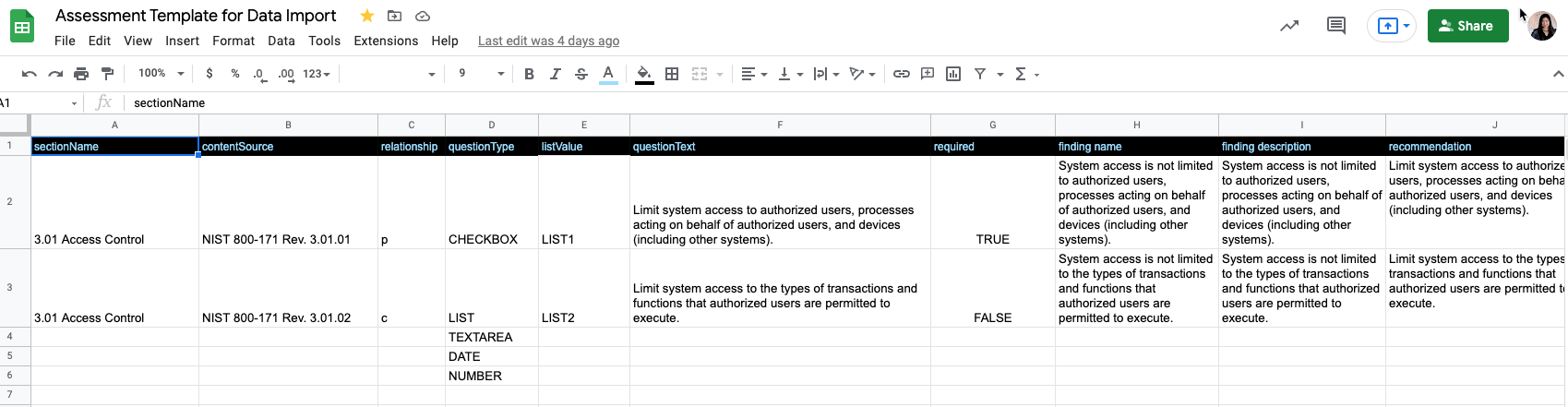Open the more number formats 123 menu
The width and height of the screenshot is (1568, 407).
point(317,74)
